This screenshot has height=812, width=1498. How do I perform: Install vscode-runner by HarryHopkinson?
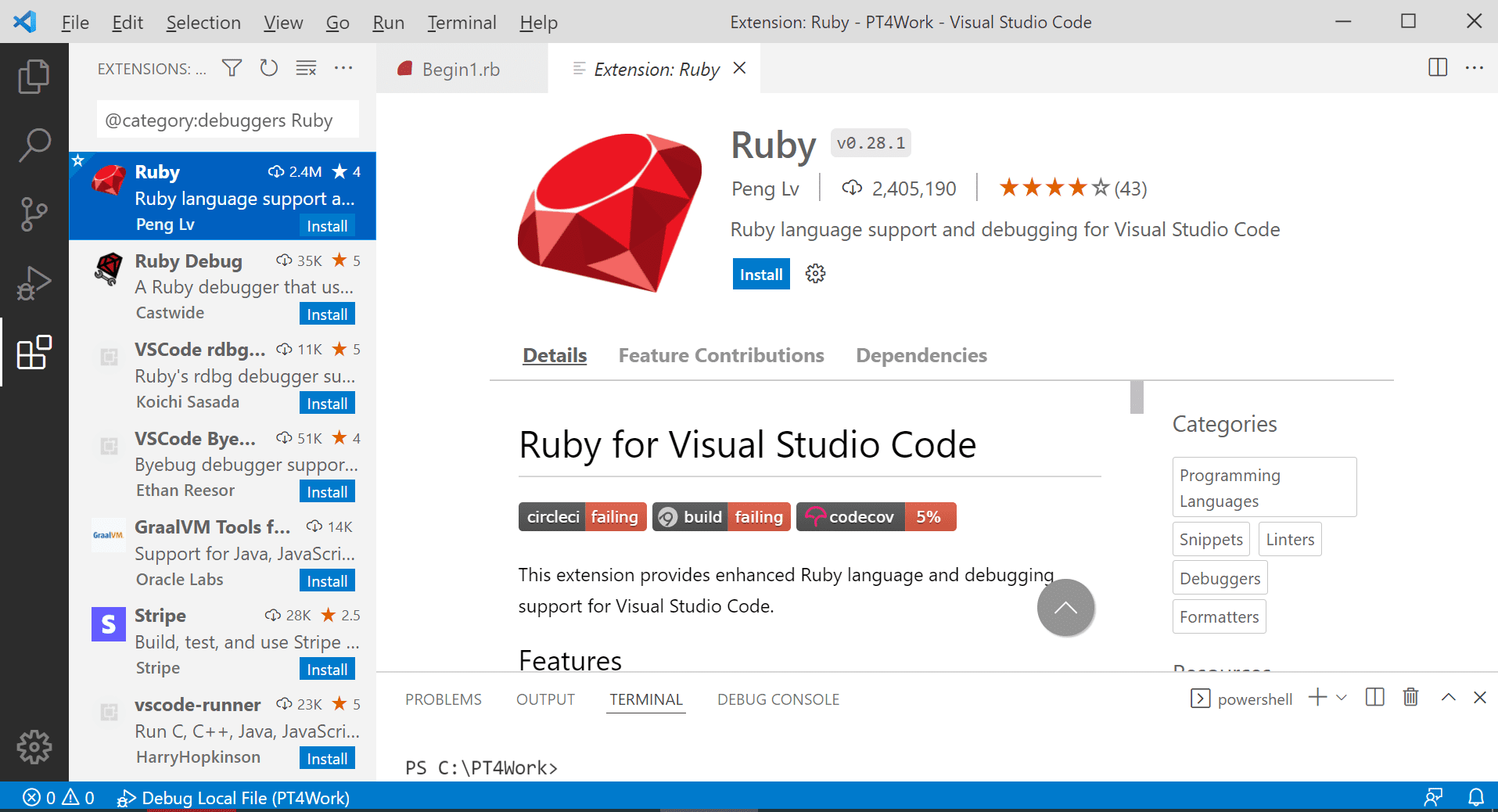pos(327,758)
